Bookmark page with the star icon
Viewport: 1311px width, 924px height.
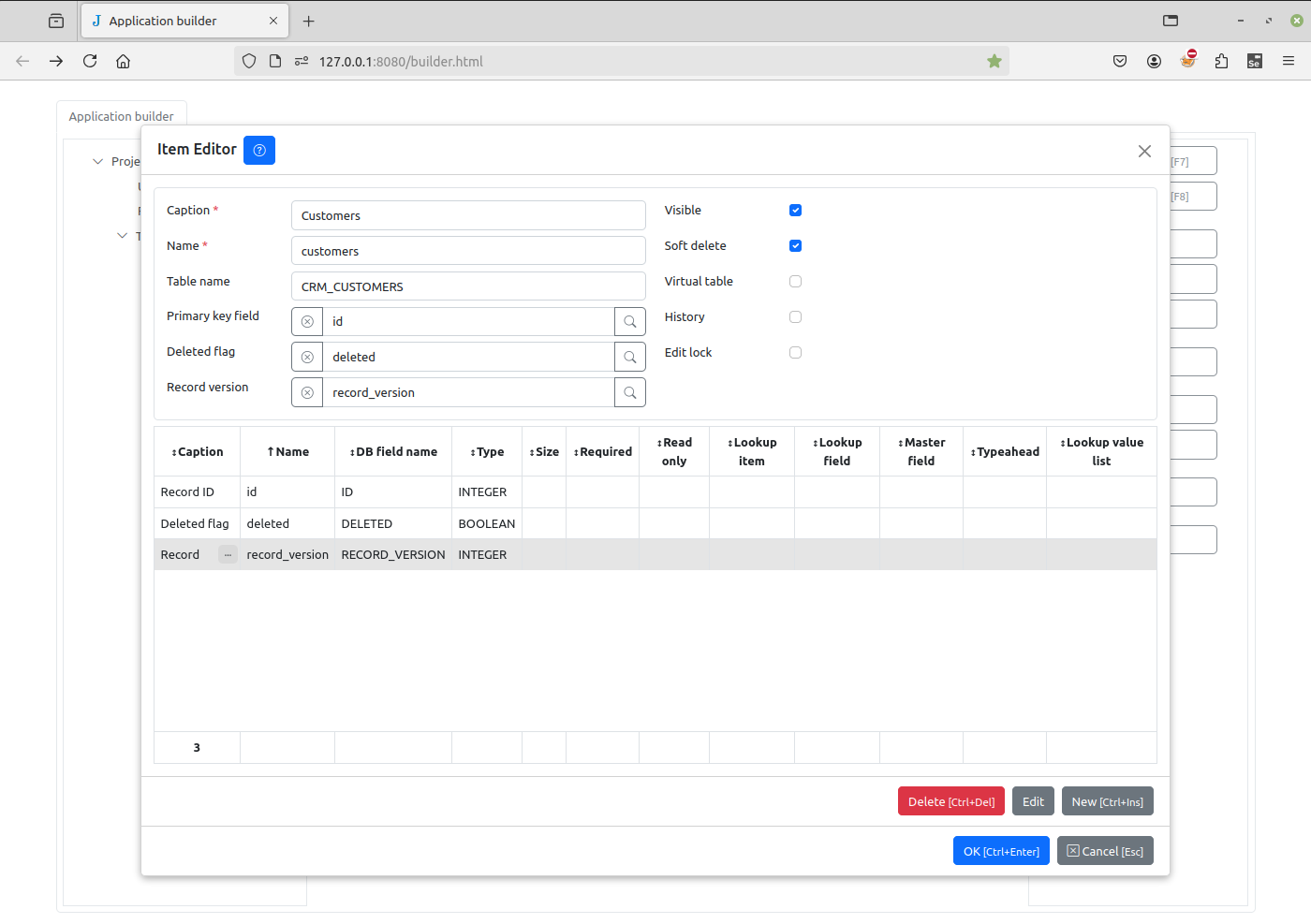coord(994,62)
